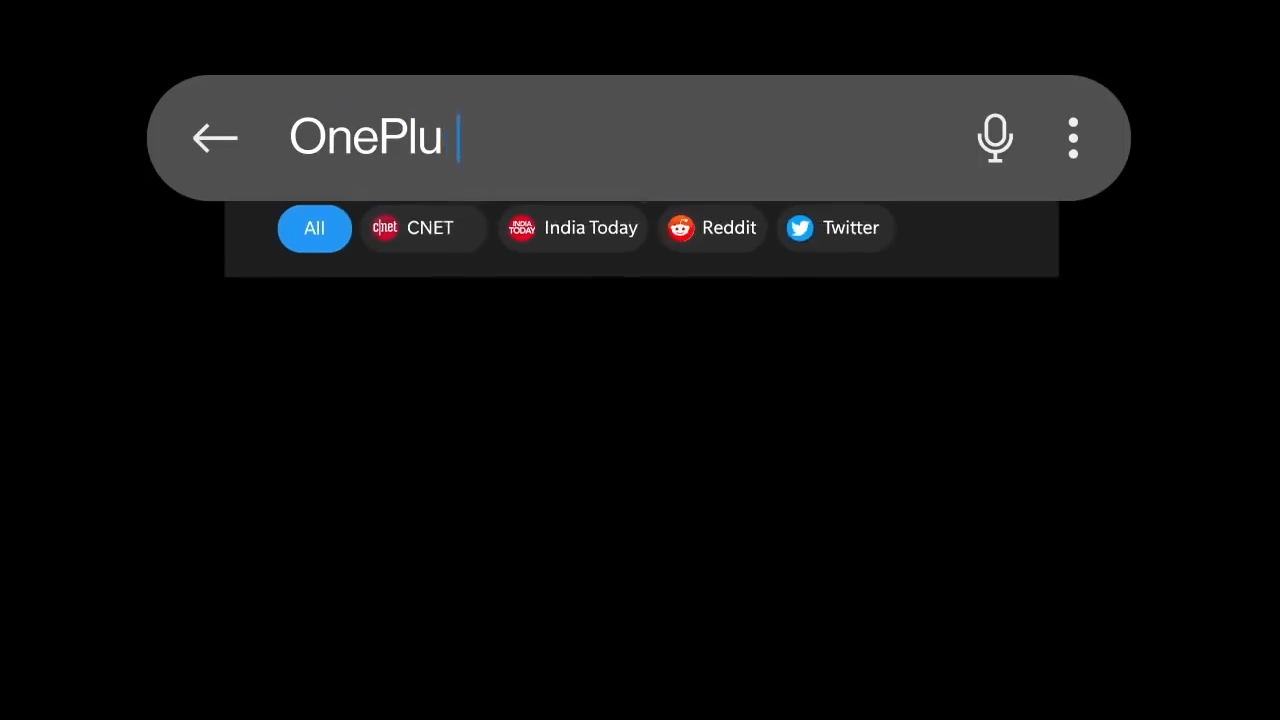Place cursor in empty search bar middle

tap(710, 138)
